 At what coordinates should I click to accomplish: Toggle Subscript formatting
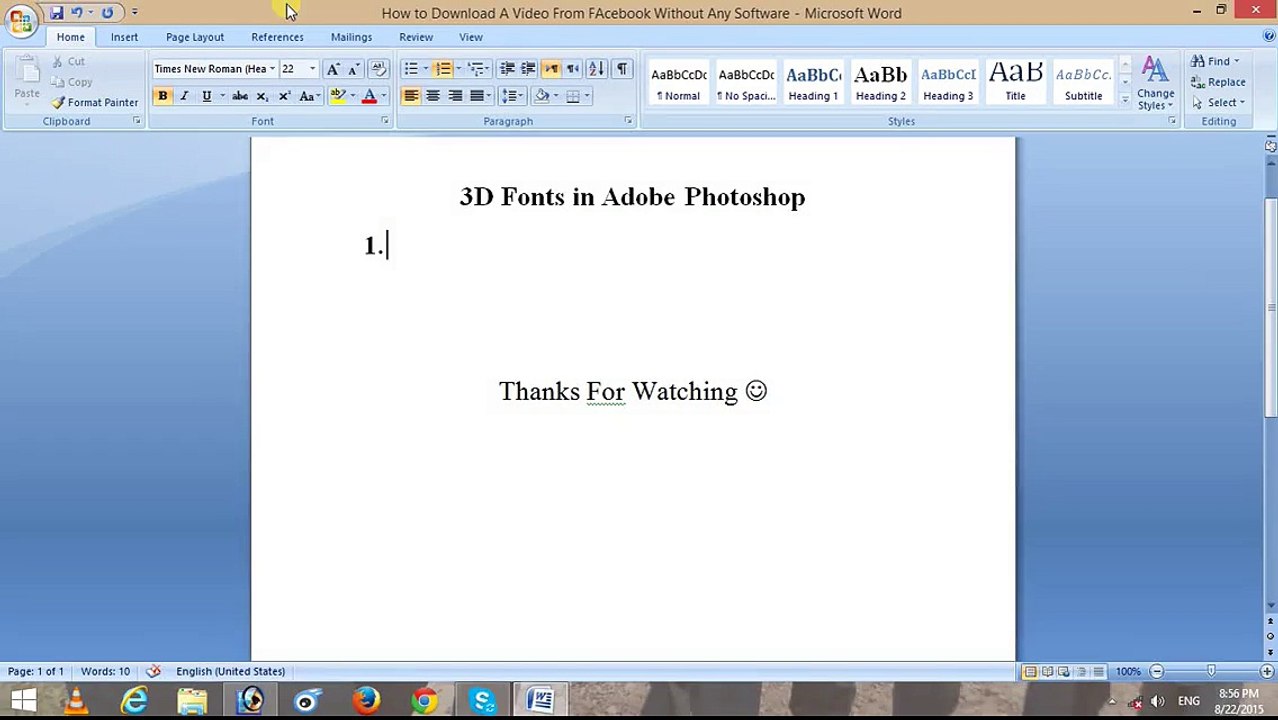(x=262, y=96)
